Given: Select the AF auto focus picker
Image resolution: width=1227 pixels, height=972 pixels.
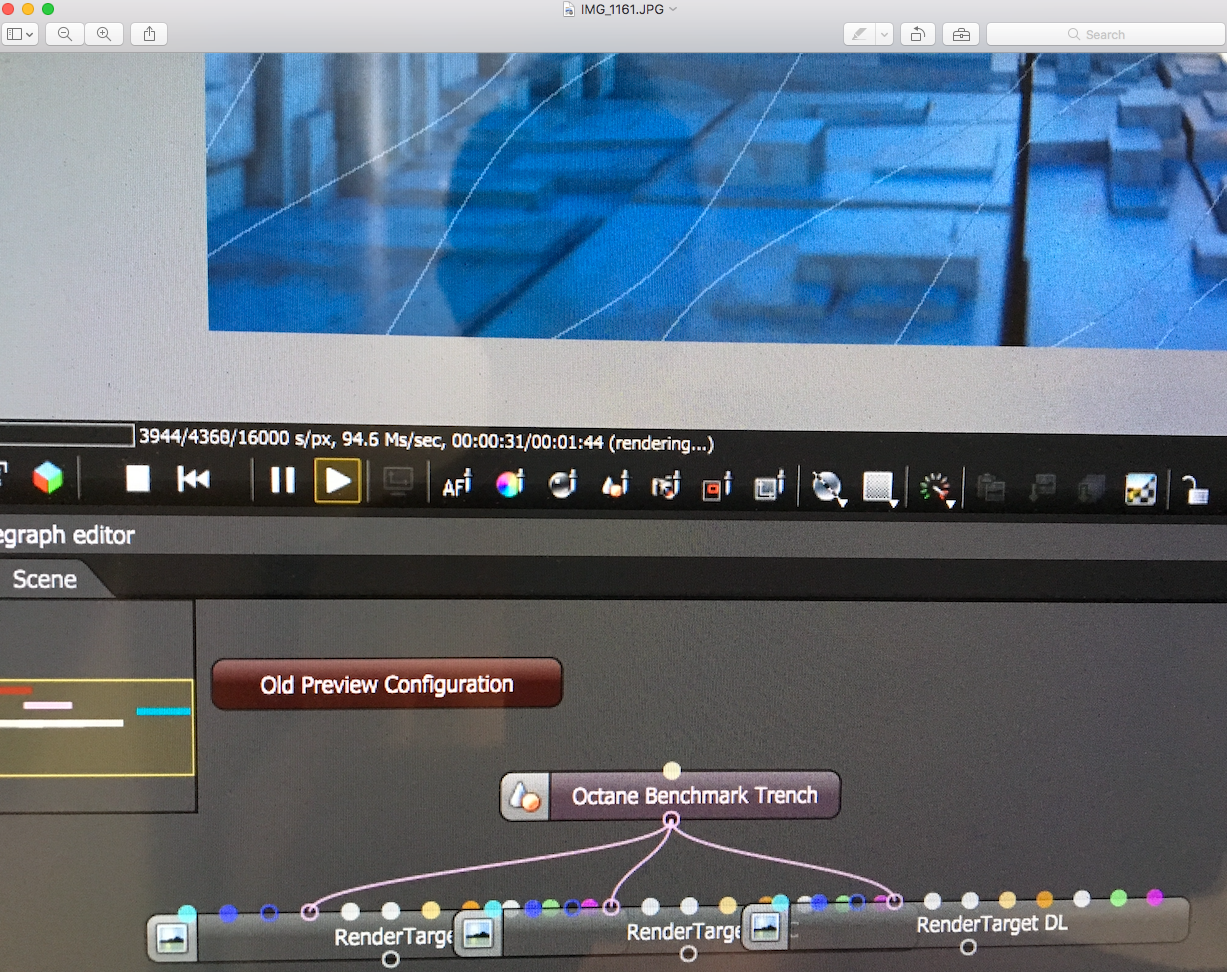Looking at the screenshot, I should (457, 485).
